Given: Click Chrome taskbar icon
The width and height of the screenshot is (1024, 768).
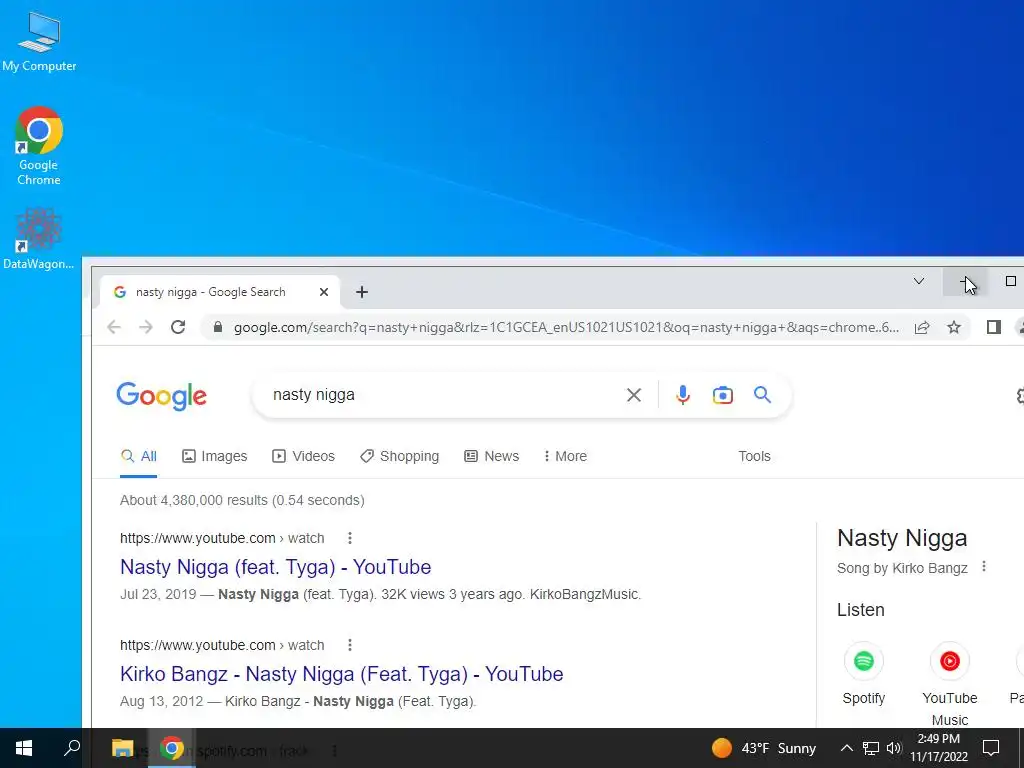Looking at the screenshot, I should pos(172,748).
